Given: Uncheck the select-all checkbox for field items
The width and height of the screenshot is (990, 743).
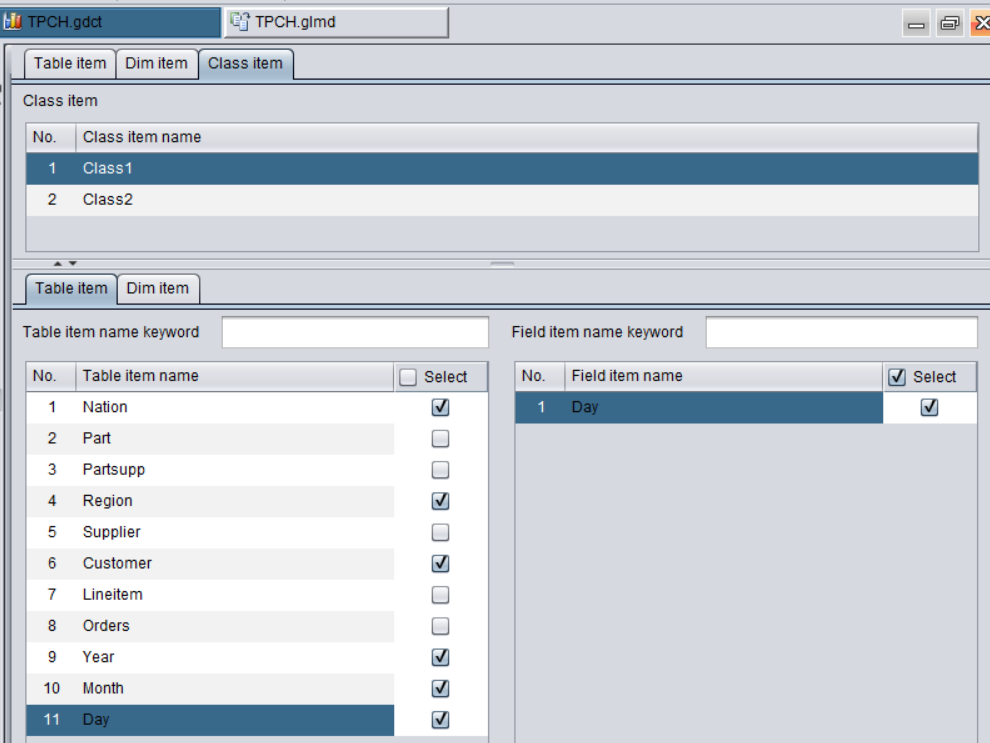Looking at the screenshot, I should (x=897, y=377).
